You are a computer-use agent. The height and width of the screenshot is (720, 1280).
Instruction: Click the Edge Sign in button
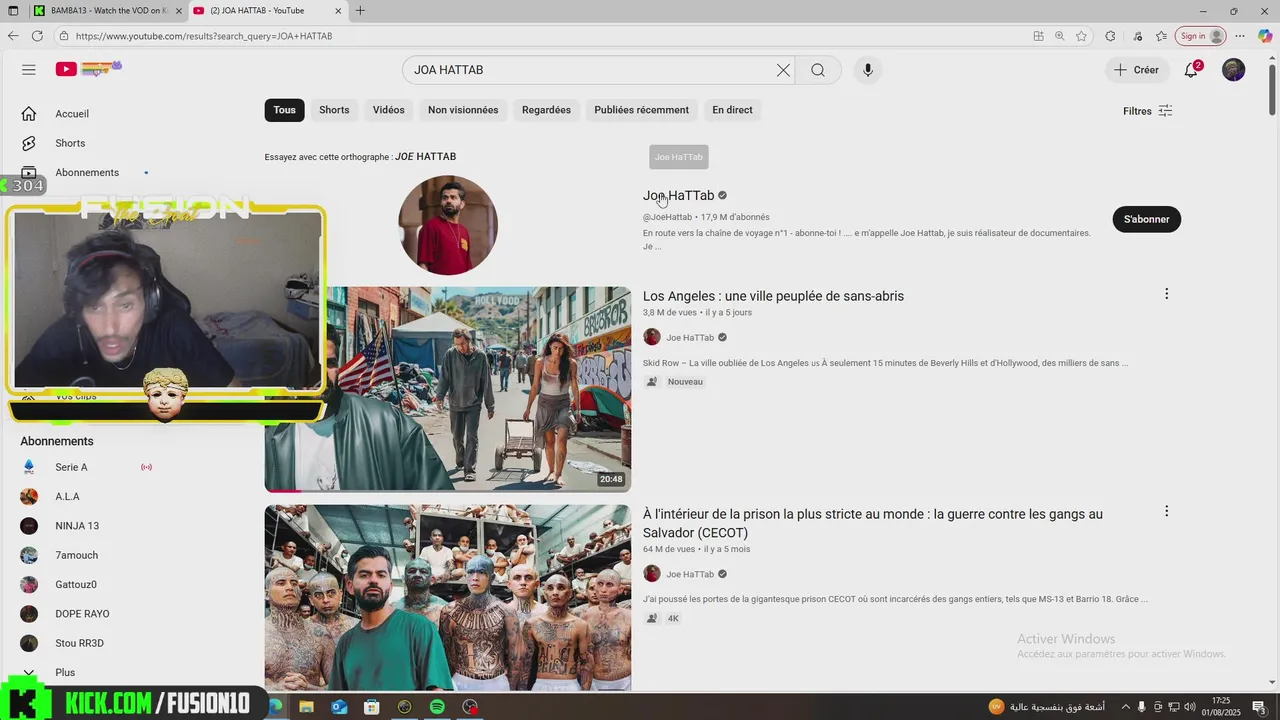point(1200,36)
